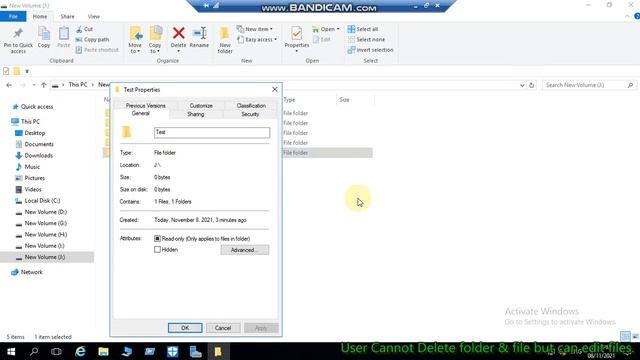This screenshot has height=360, width=640.
Task: Click Paste shortcut in ribbon
Action: (x=97, y=50)
